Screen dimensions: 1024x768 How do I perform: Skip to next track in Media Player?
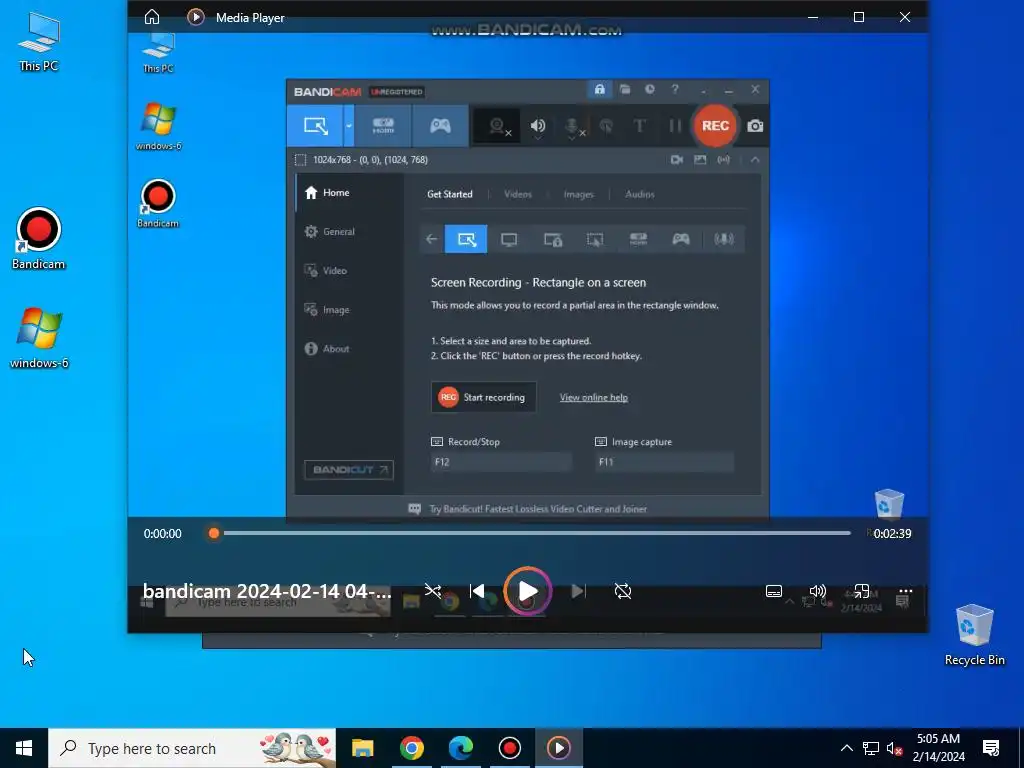point(579,592)
